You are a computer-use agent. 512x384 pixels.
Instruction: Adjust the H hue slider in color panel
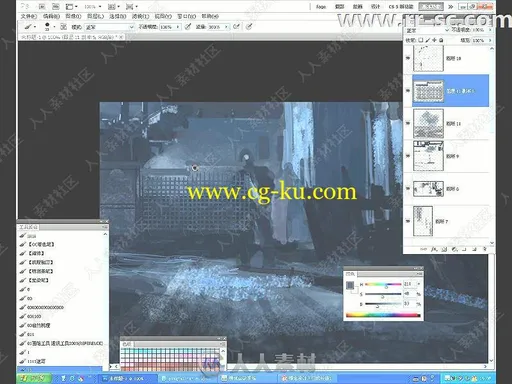(383, 284)
